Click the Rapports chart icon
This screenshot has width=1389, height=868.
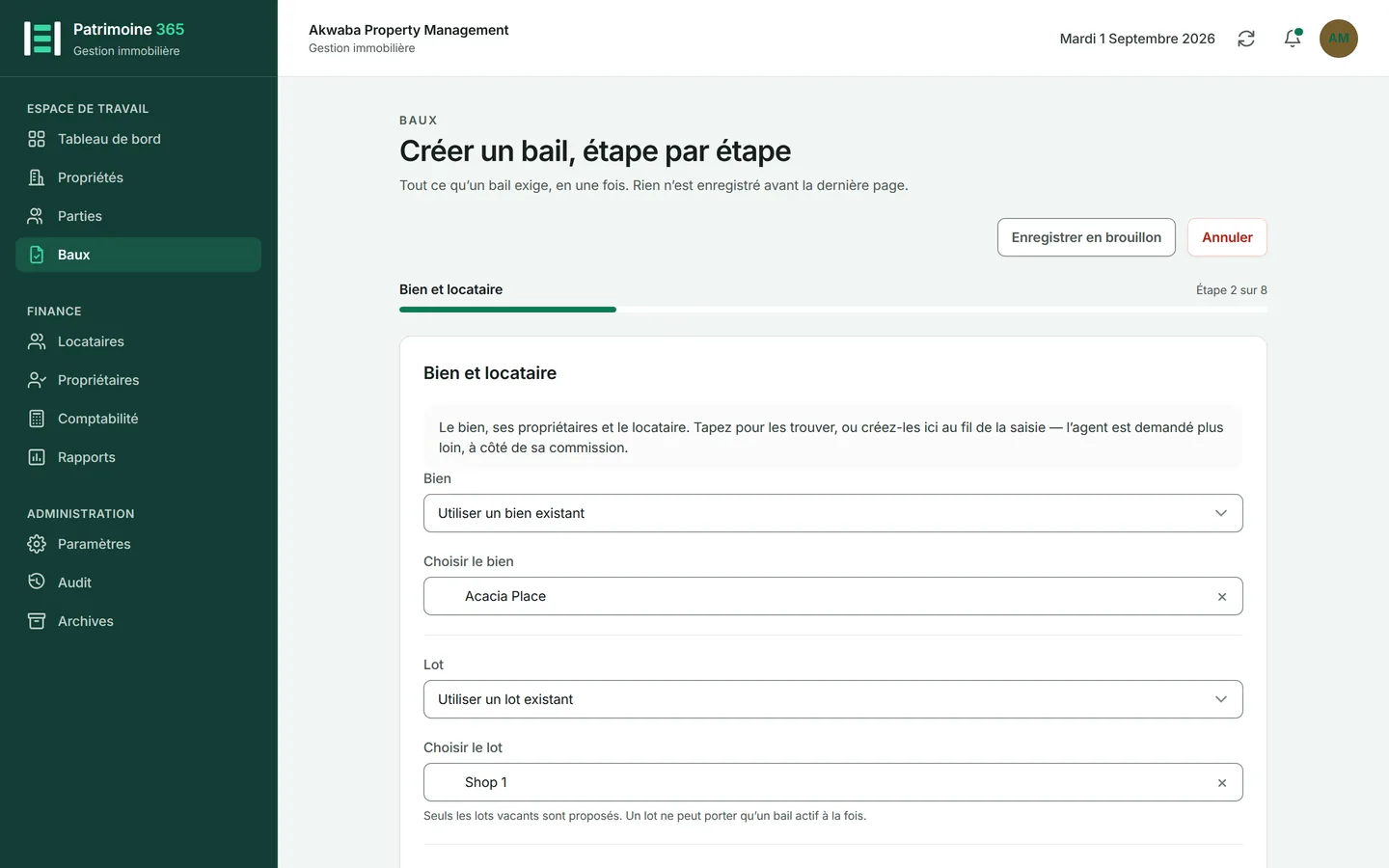click(37, 457)
